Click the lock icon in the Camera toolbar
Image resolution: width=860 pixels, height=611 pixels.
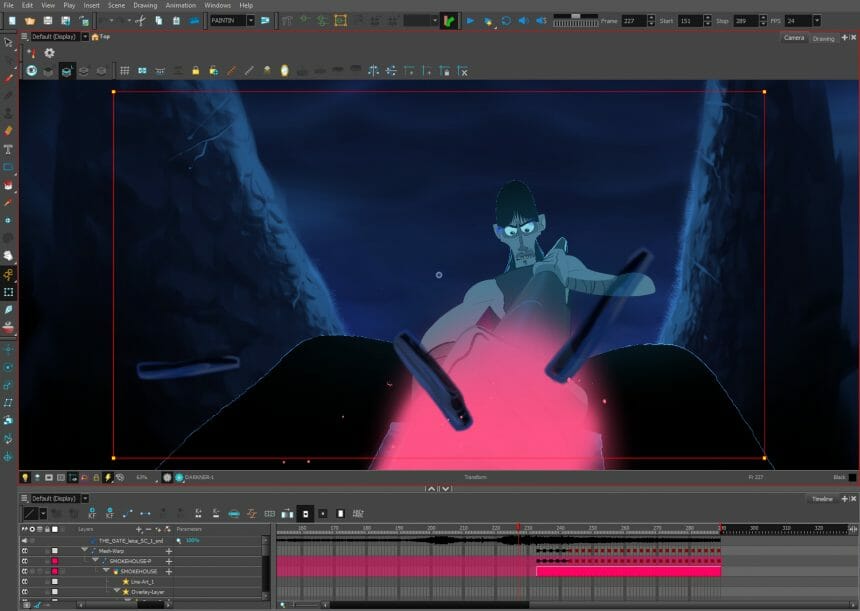[194, 71]
